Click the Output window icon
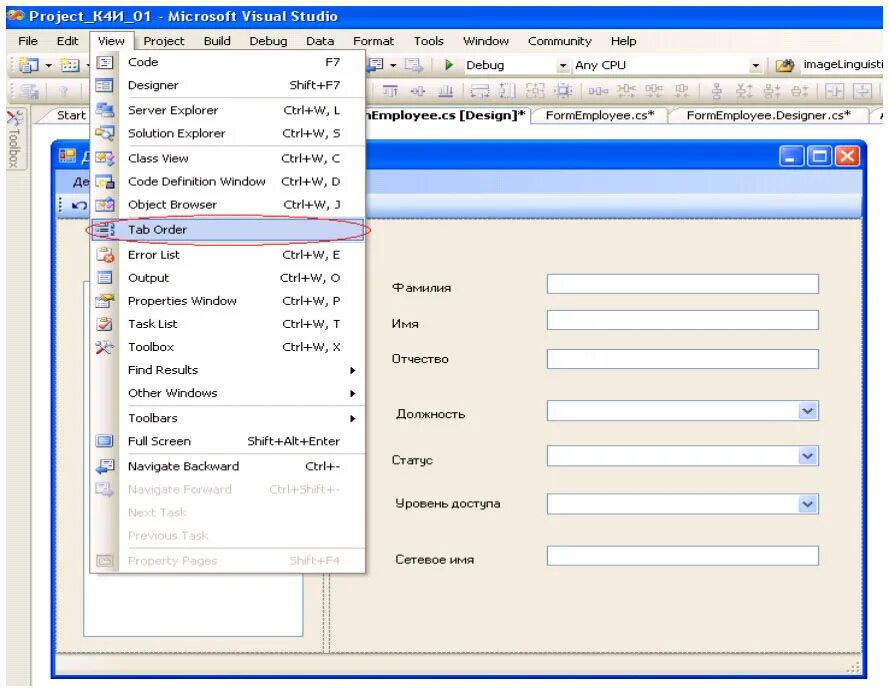 (105, 278)
